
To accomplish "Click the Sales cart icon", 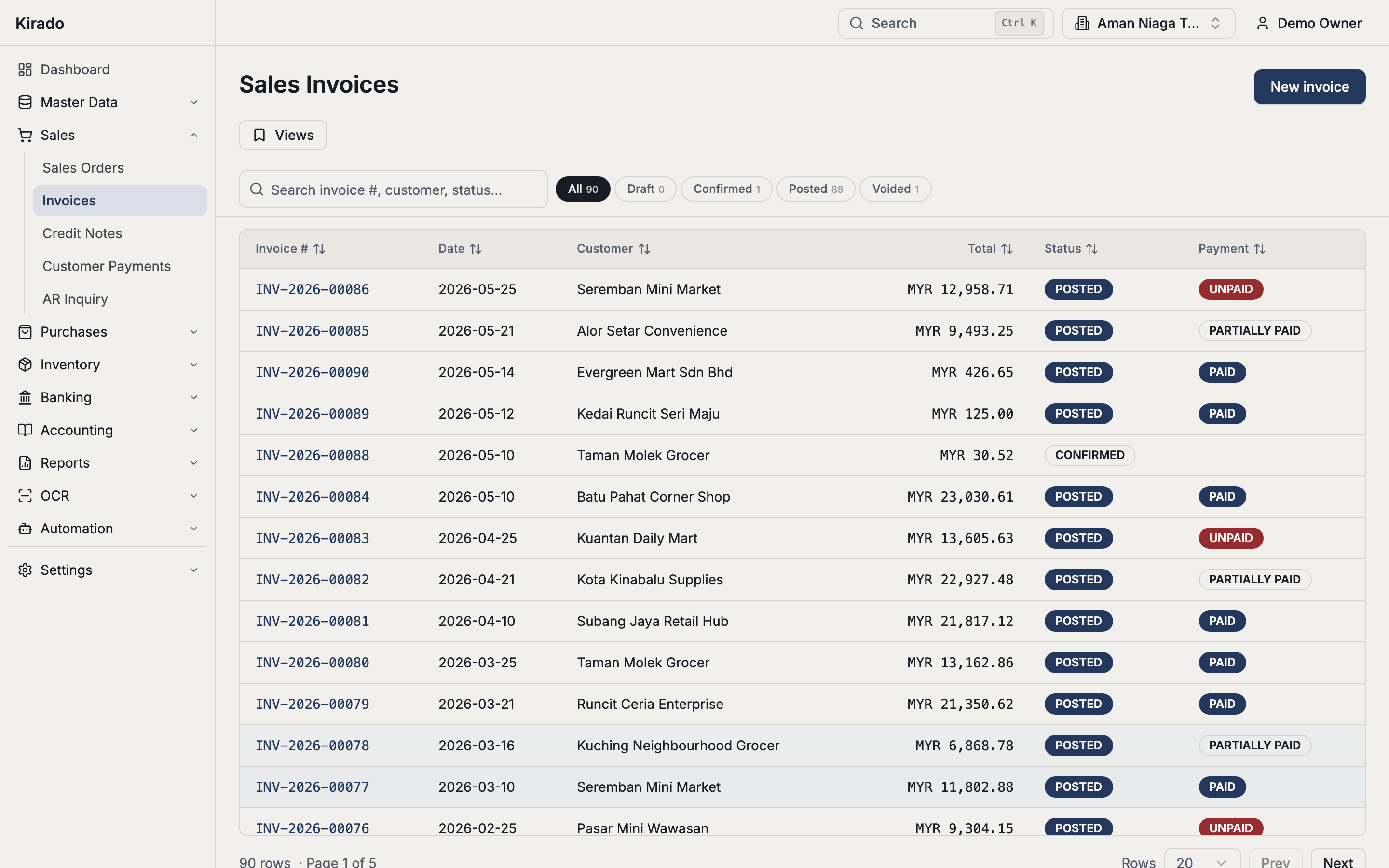I will tap(25, 135).
